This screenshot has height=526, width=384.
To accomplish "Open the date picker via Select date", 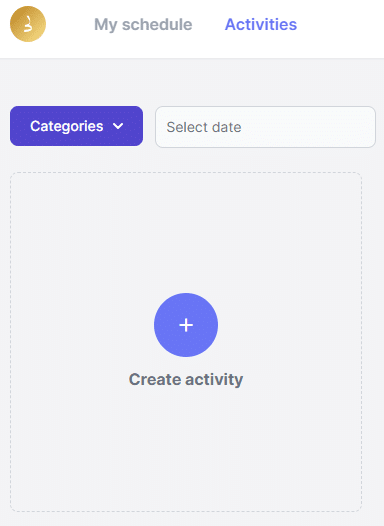I will [265, 127].
